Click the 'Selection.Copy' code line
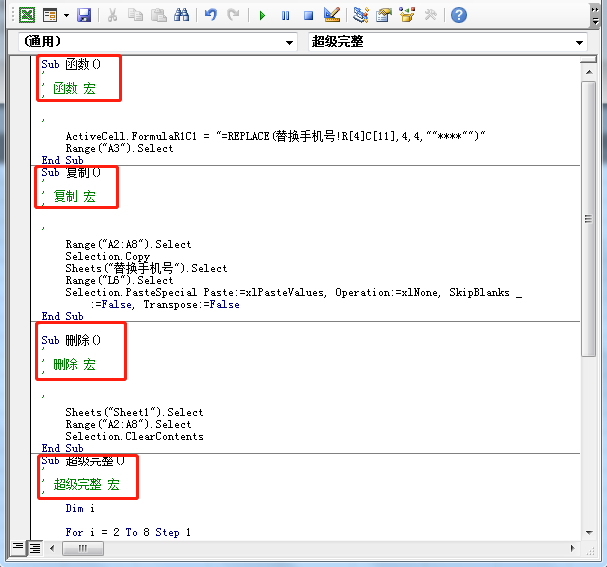The height and width of the screenshot is (567, 607). pyautogui.click(x=107, y=256)
